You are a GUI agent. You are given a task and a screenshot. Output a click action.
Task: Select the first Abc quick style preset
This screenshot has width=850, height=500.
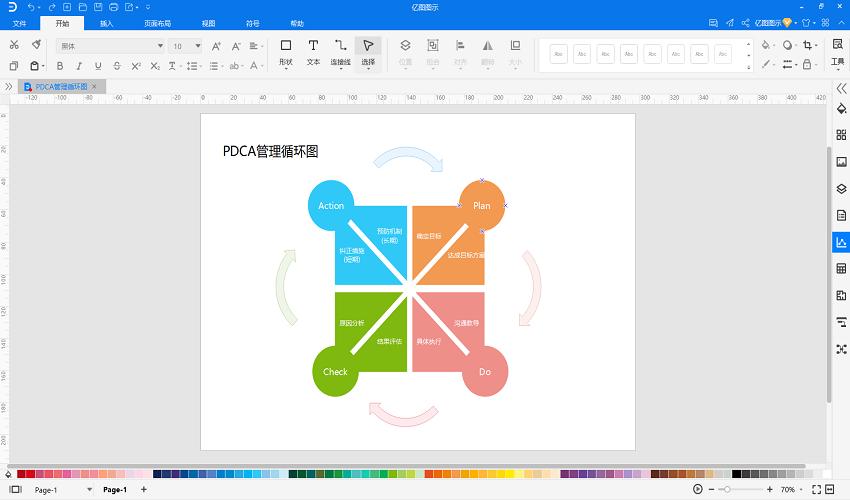pyautogui.click(x=558, y=54)
